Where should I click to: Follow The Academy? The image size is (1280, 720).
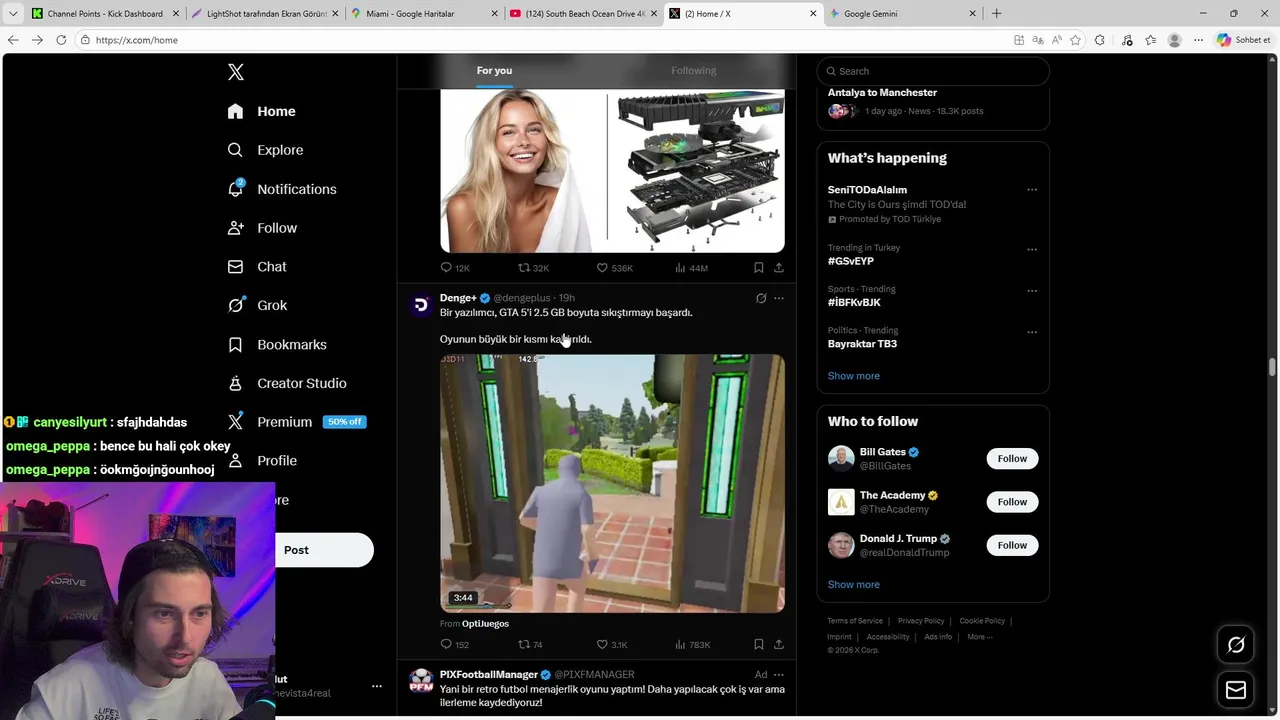[x=1012, y=502]
